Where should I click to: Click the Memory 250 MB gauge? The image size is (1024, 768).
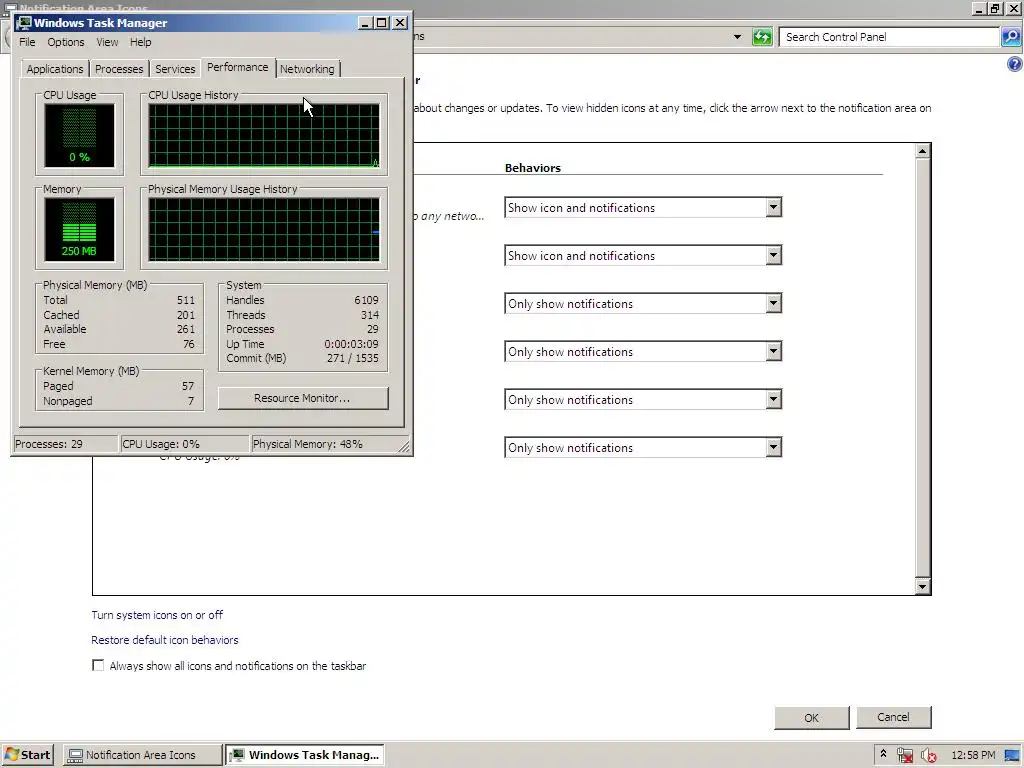[x=79, y=230]
